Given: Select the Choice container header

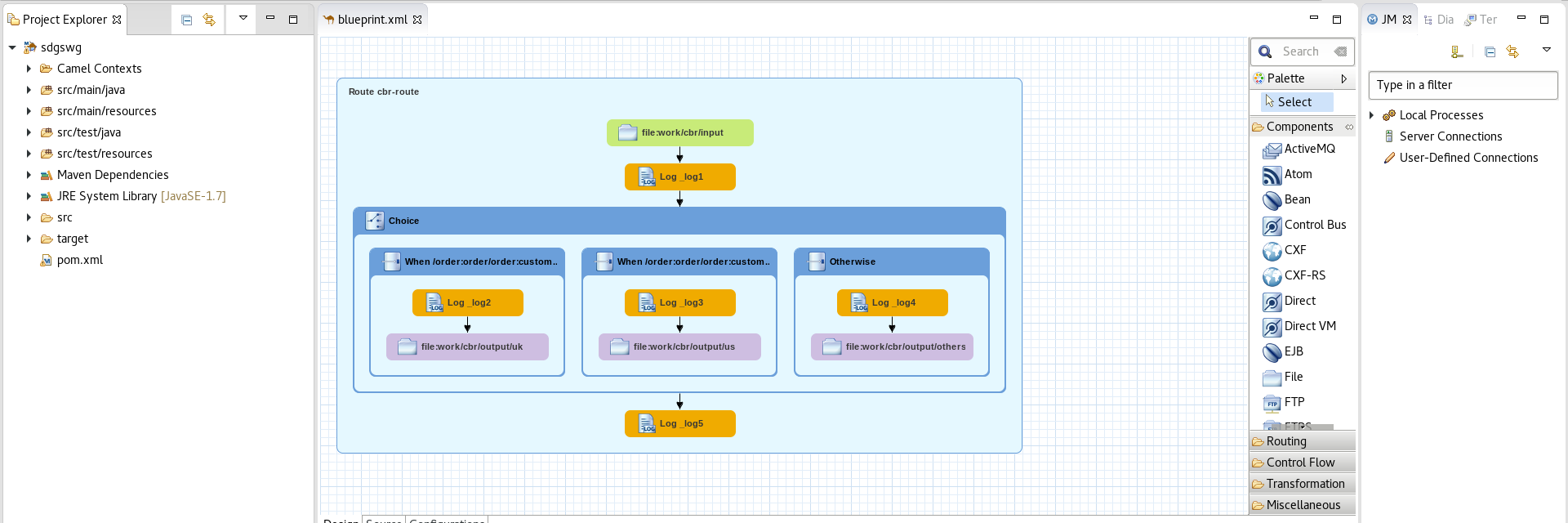Looking at the screenshot, I should pyautogui.click(x=679, y=221).
